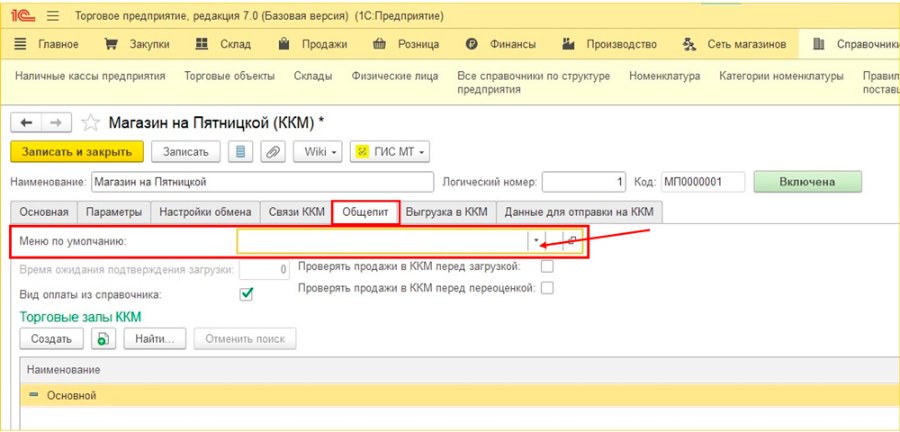
Task: Add form to favorites with star icon
Action: (90, 122)
